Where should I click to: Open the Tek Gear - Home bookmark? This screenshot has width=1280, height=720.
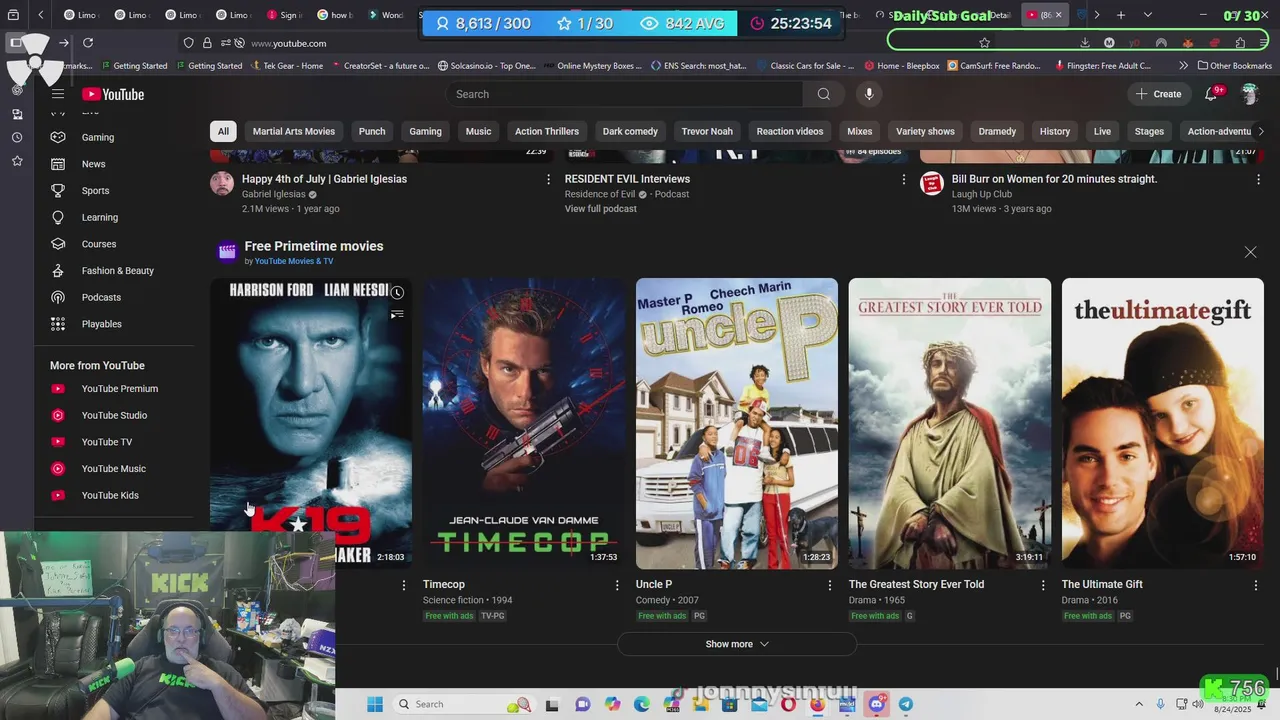(285, 66)
